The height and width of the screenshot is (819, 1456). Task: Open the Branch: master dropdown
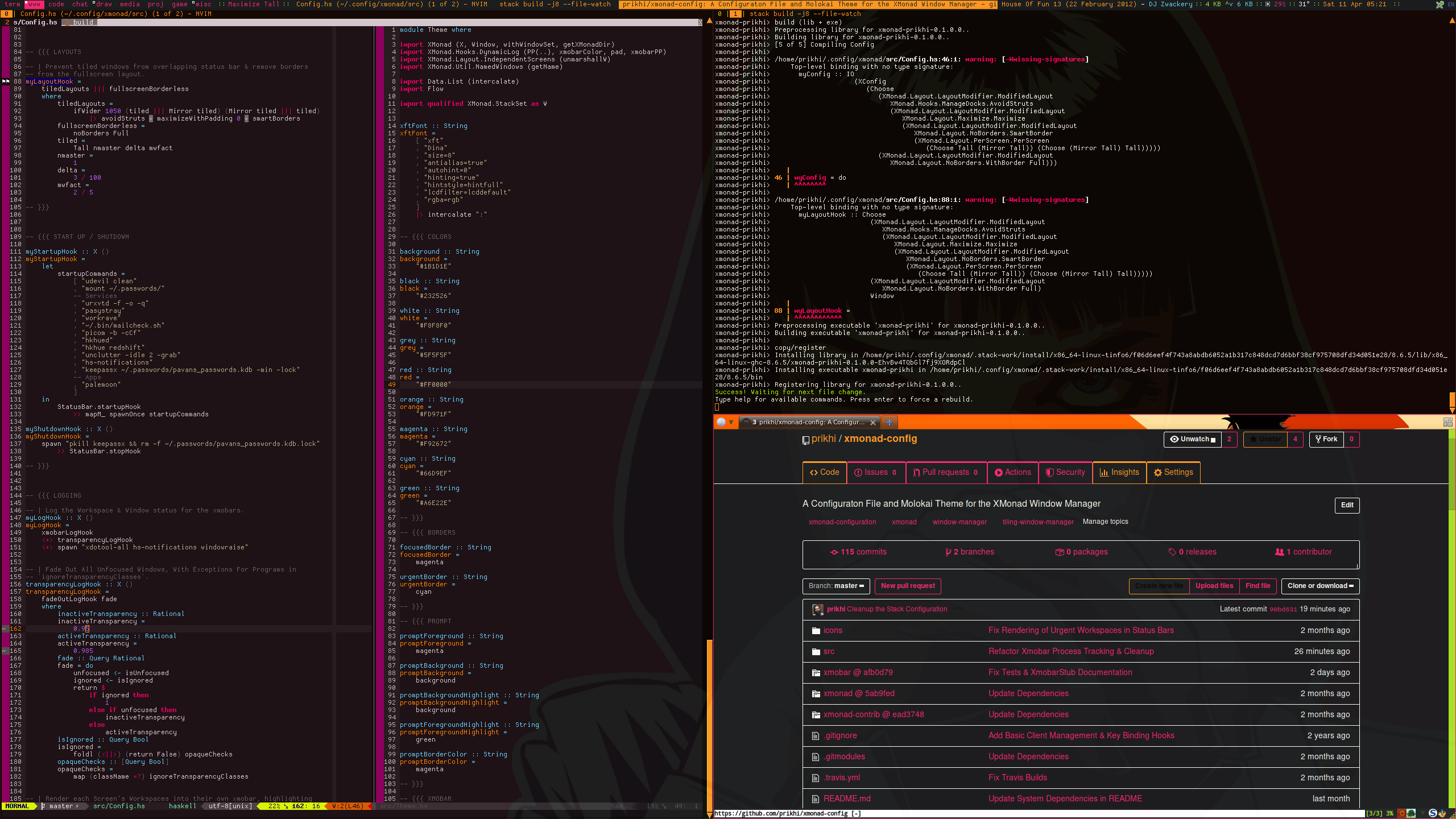[836, 586]
